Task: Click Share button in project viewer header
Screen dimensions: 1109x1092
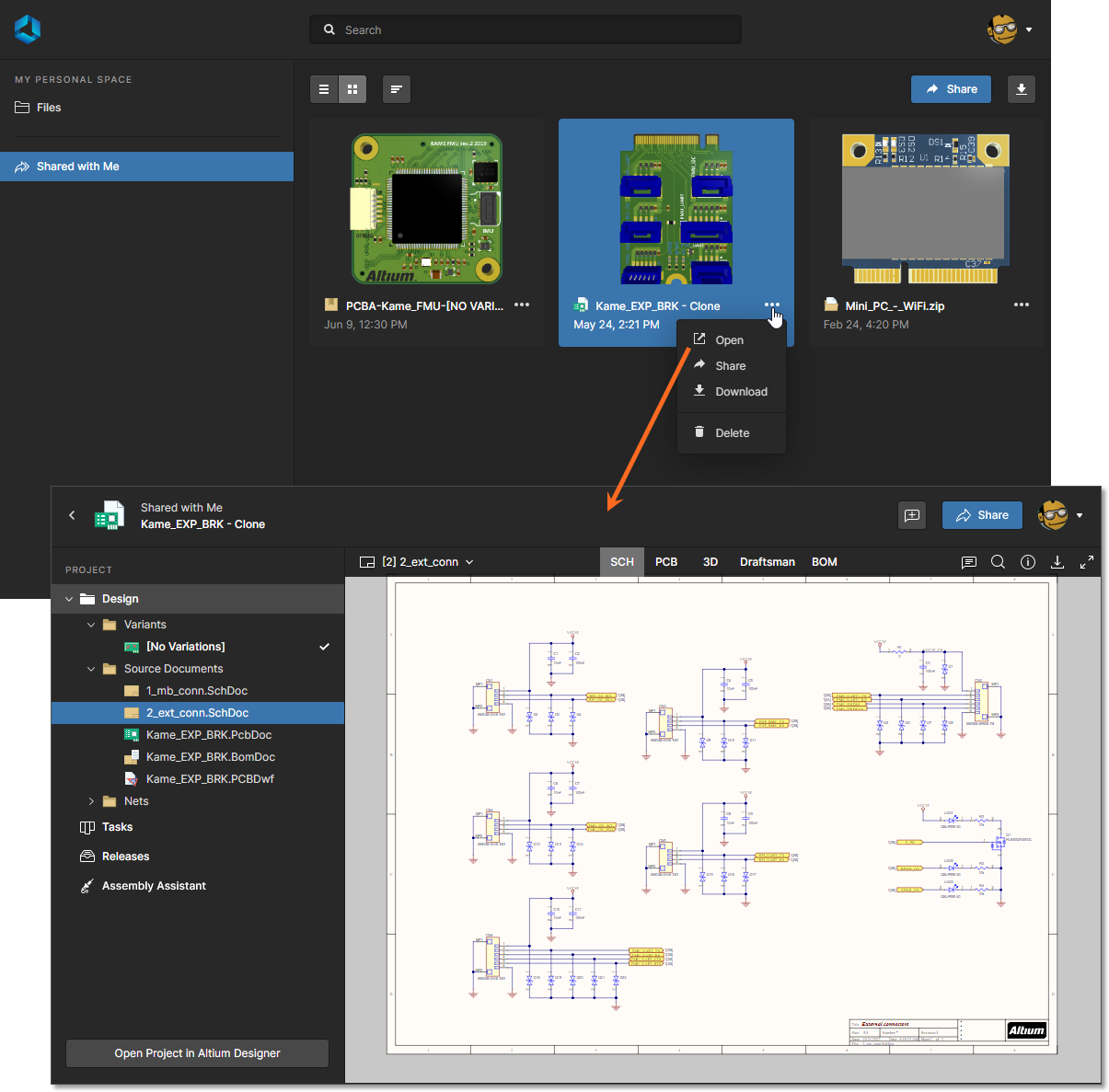Action: tap(982, 515)
